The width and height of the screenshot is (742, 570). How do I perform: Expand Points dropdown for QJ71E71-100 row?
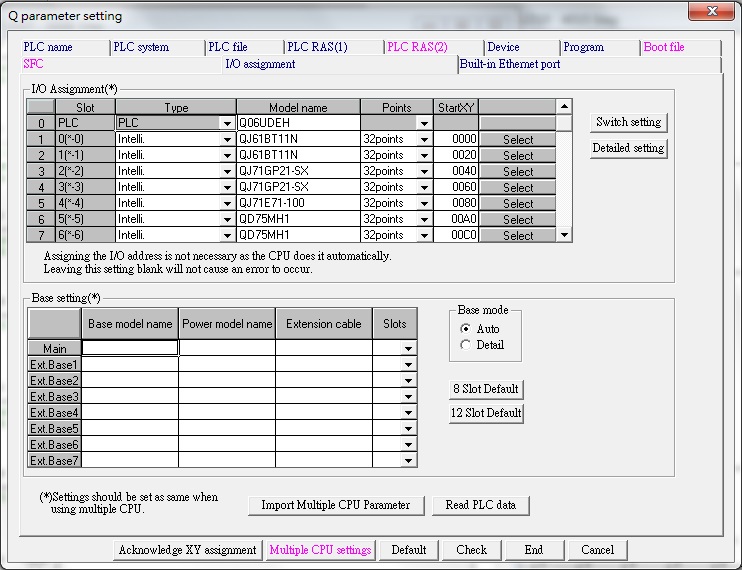click(x=424, y=203)
